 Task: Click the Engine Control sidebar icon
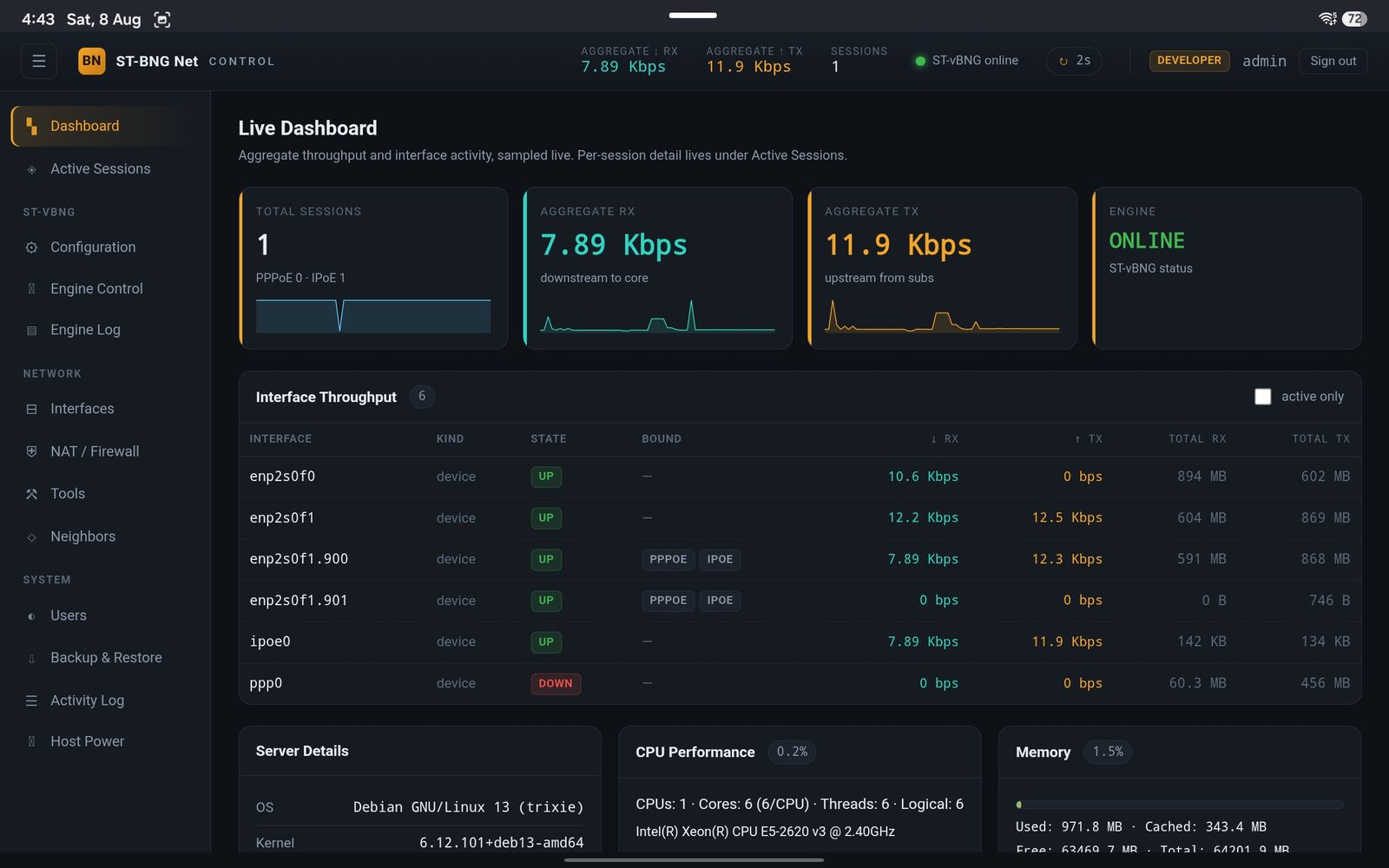click(31, 289)
